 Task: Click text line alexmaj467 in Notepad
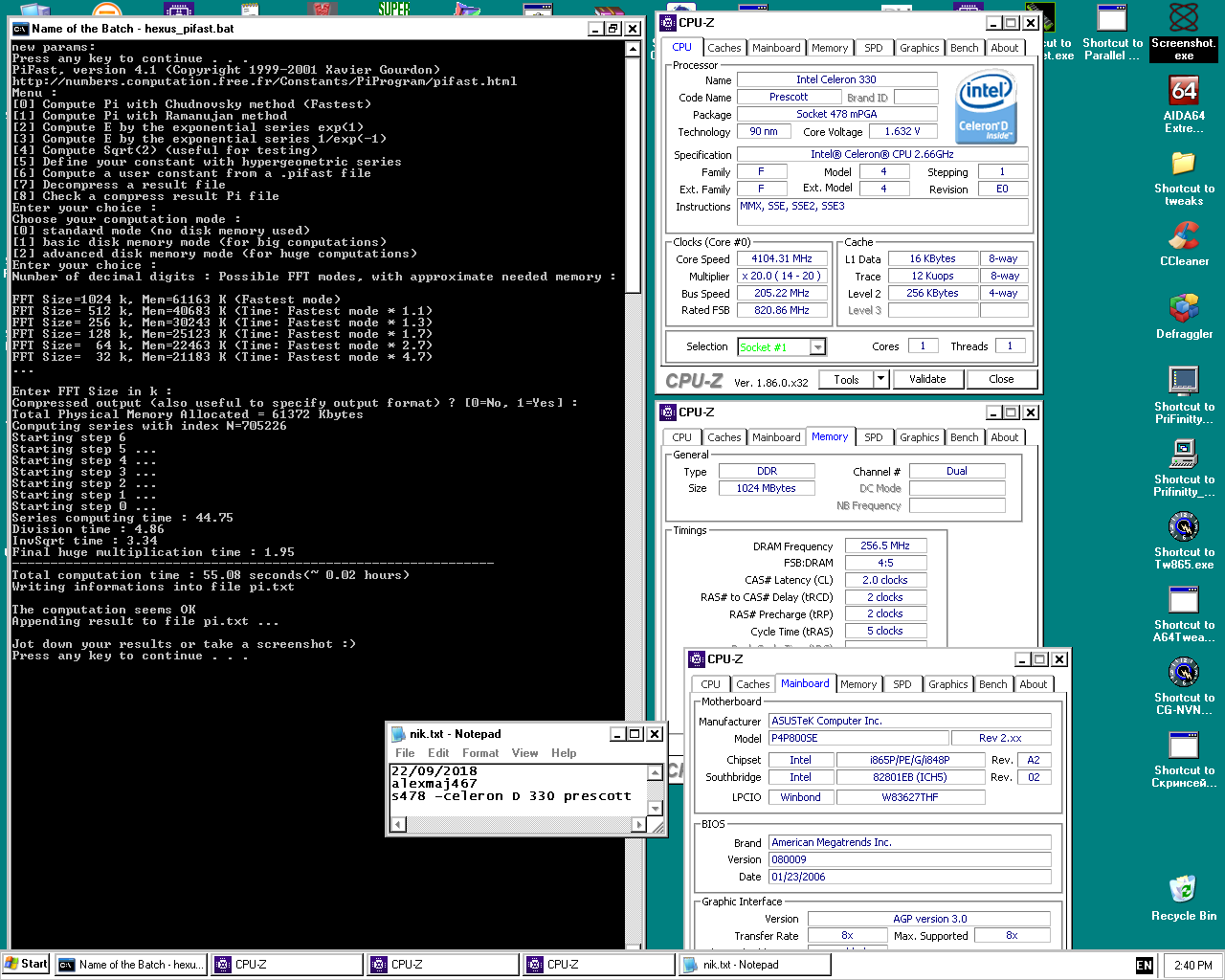pos(434,783)
